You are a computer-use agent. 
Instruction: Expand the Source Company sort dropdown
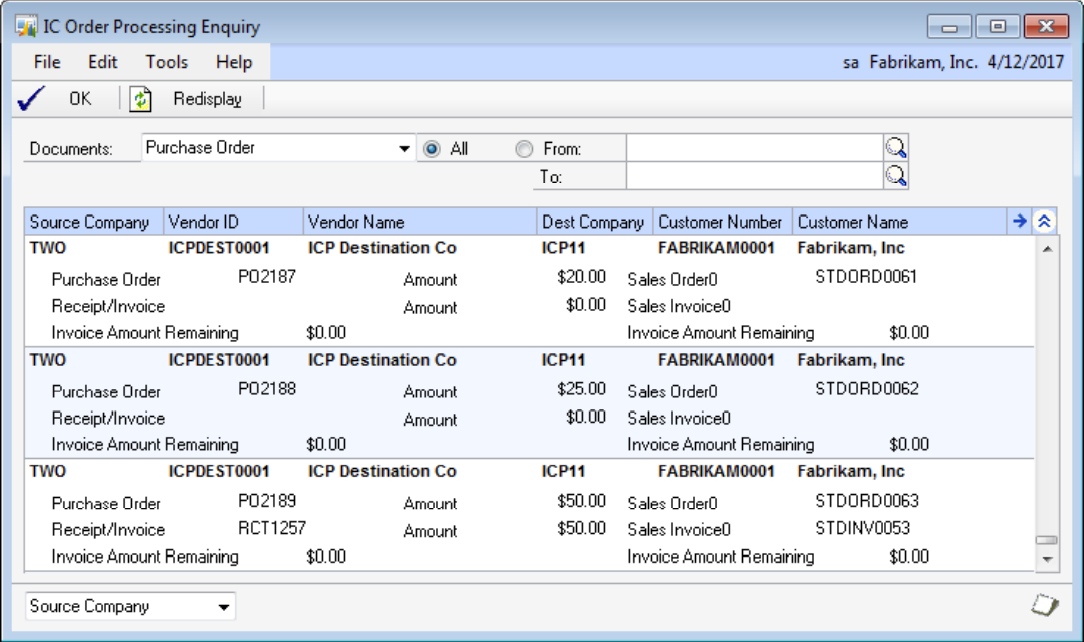coord(224,606)
